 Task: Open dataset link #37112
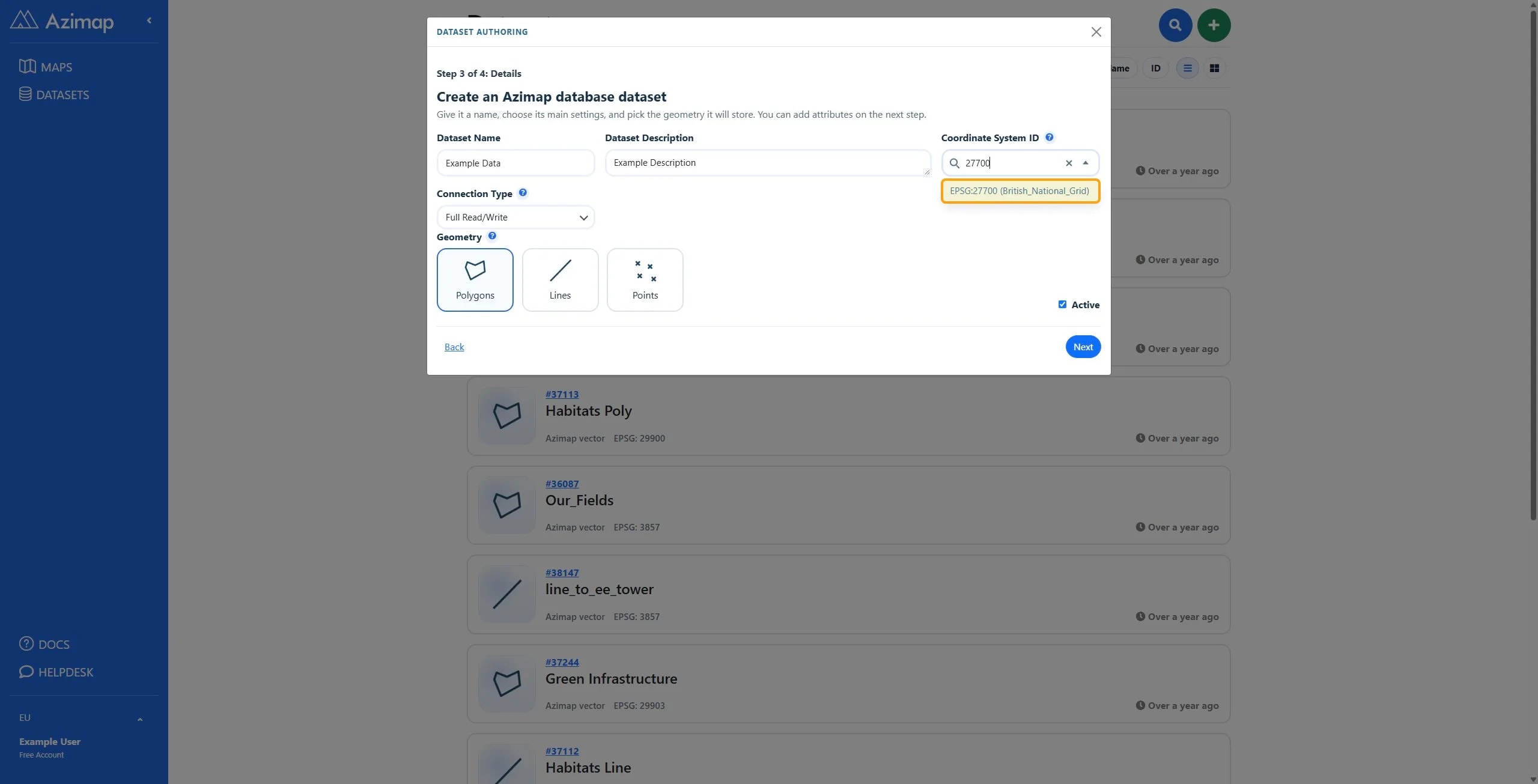pyautogui.click(x=562, y=752)
